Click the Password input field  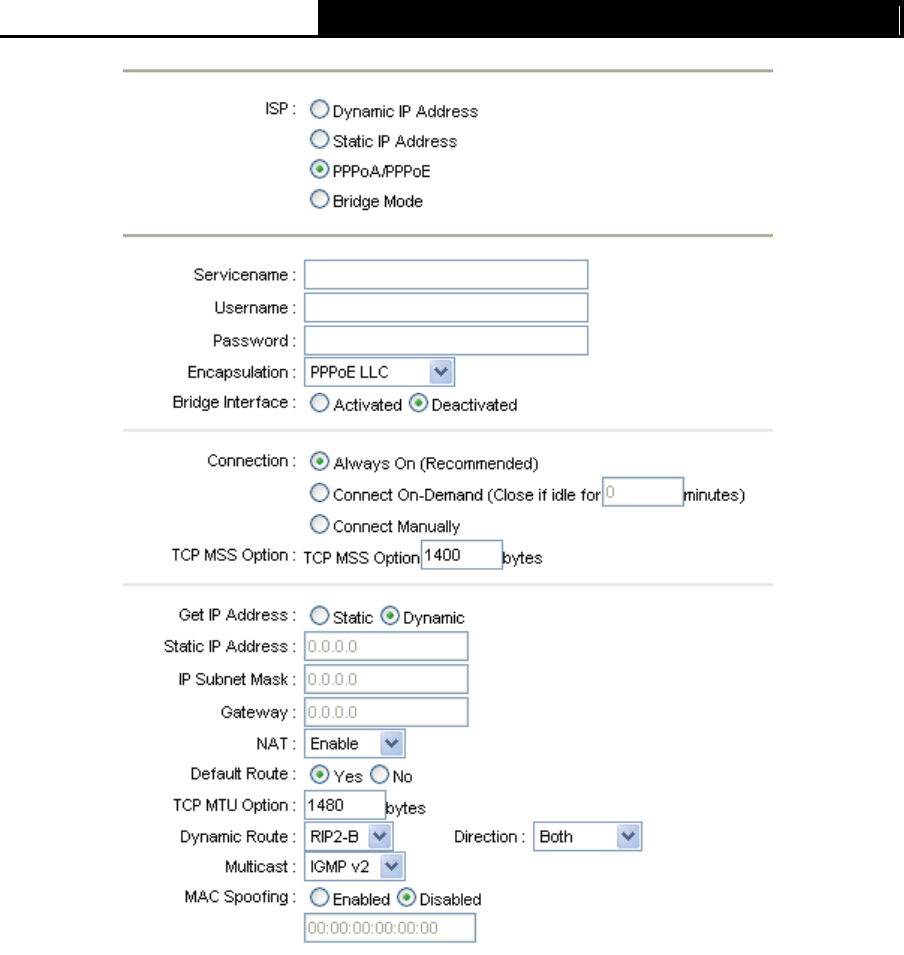pyautogui.click(x=446, y=340)
